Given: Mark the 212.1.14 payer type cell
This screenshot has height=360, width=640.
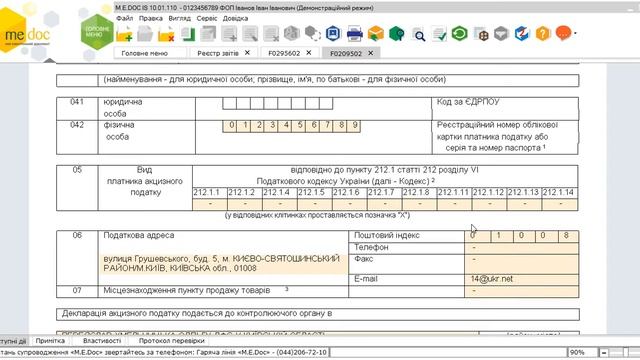Looking at the screenshot, I should pyautogui.click(x=560, y=204).
